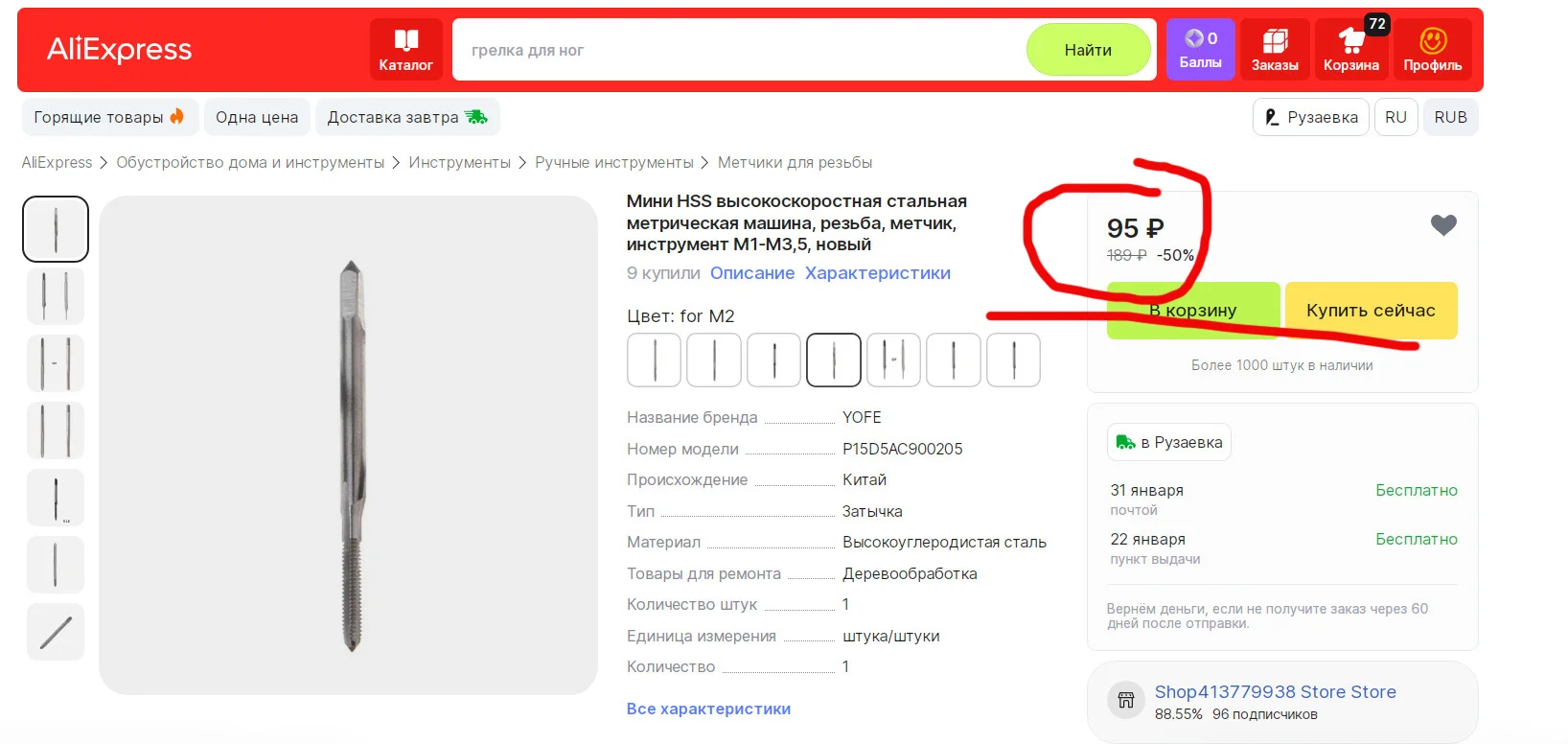Select the last color variant option
This screenshot has height=744, width=1568.
pyautogui.click(x=1013, y=360)
